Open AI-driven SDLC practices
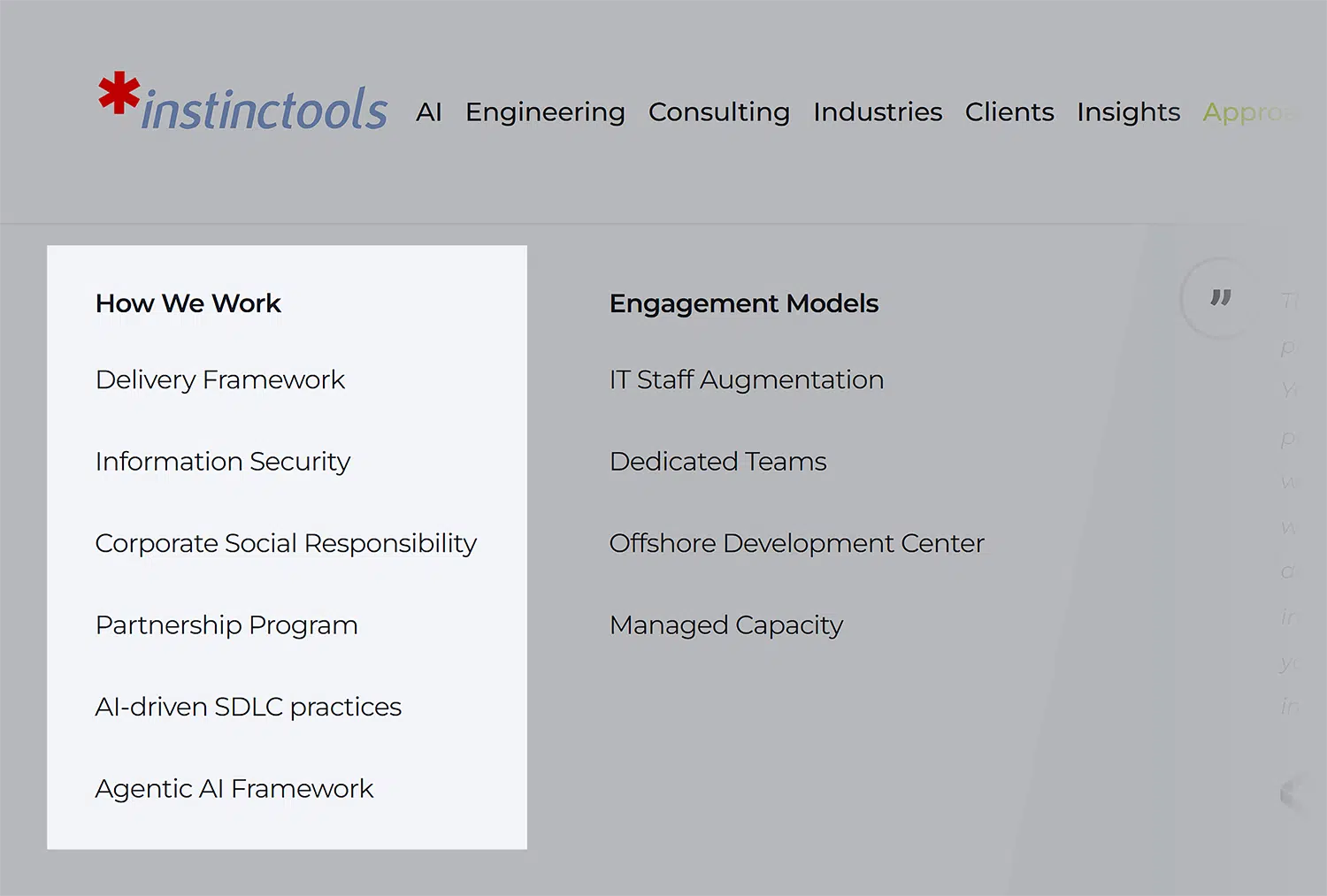The width and height of the screenshot is (1327, 896). (249, 707)
